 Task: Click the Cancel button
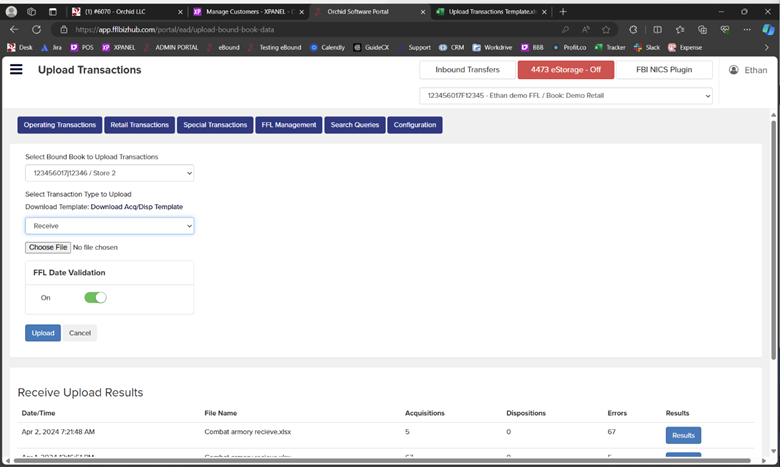tap(80, 333)
